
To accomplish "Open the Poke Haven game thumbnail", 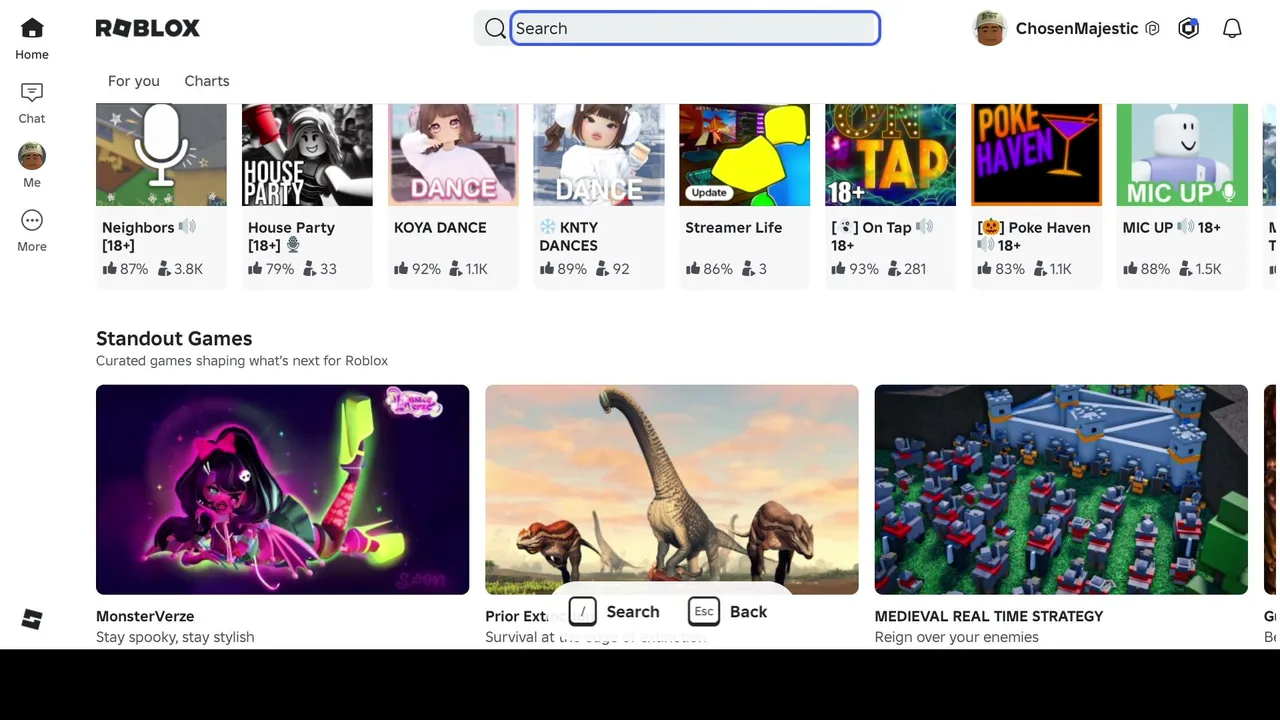I will click(x=1036, y=155).
